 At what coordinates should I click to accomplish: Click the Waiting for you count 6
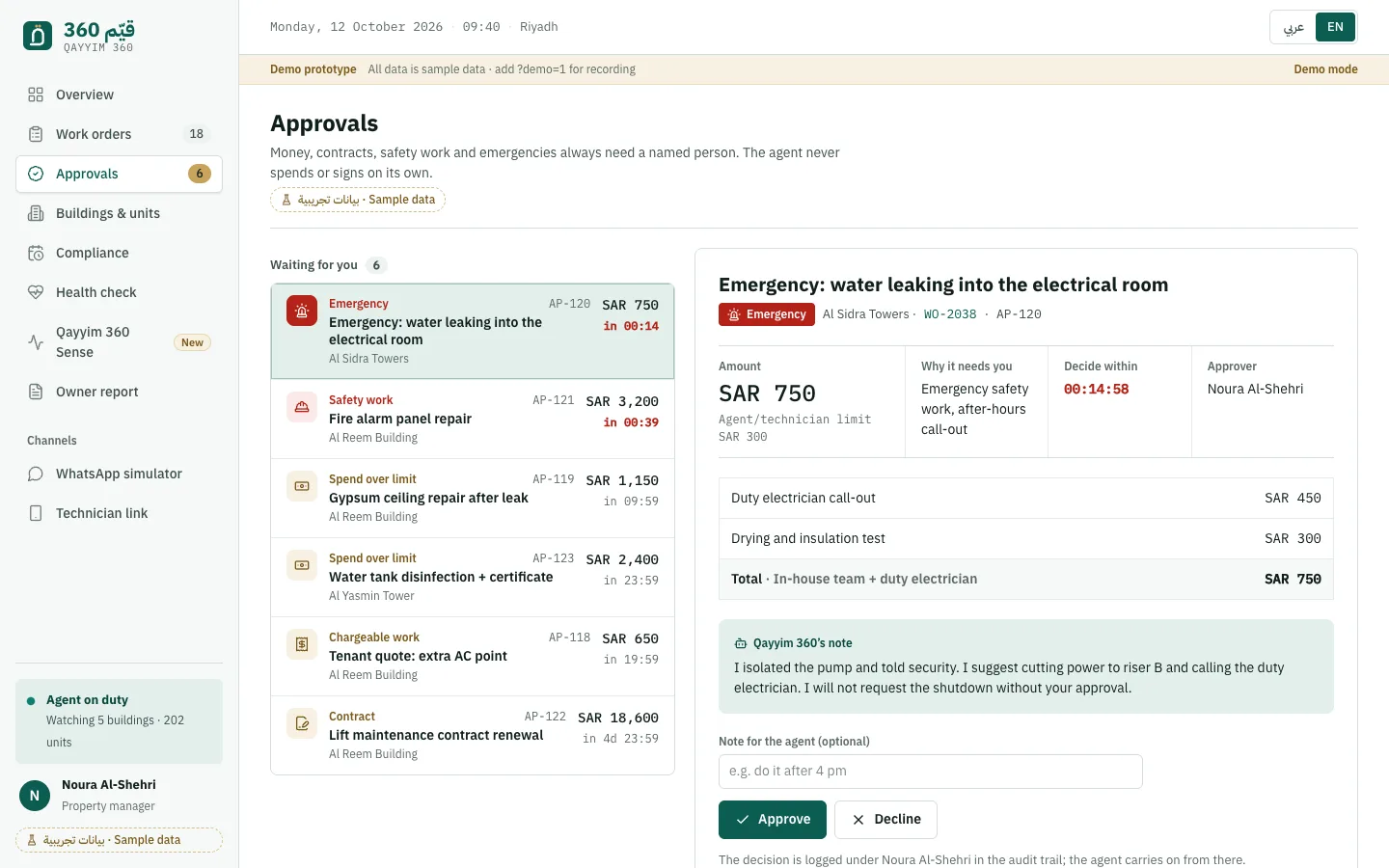[x=376, y=265]
